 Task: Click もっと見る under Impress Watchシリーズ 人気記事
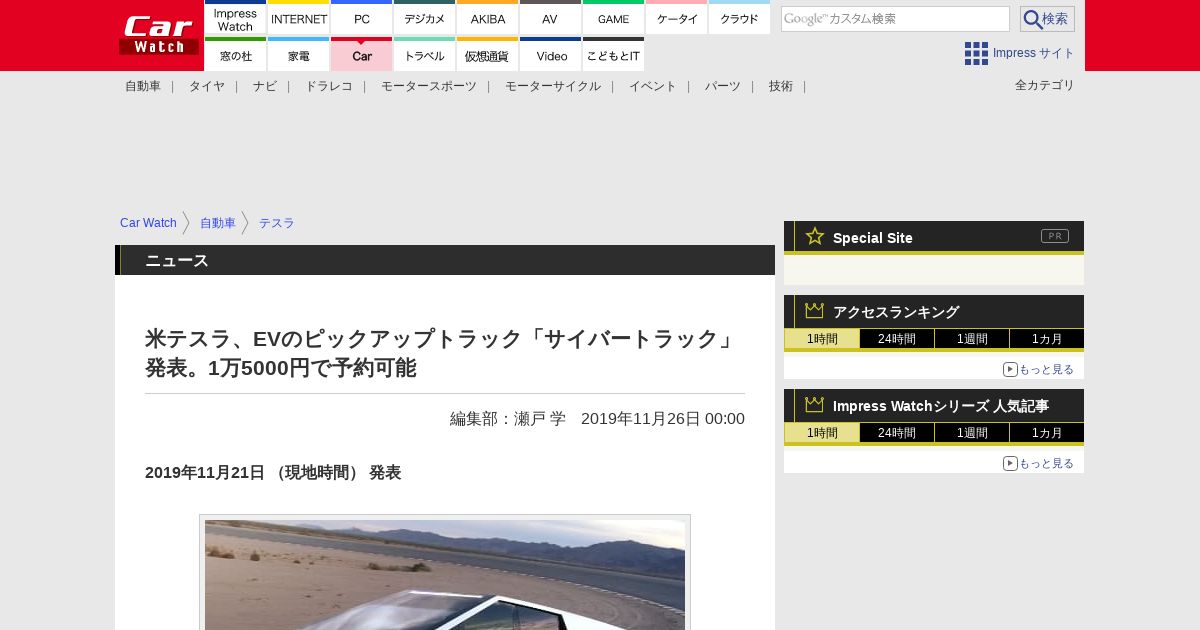(x=1039, y=463)
